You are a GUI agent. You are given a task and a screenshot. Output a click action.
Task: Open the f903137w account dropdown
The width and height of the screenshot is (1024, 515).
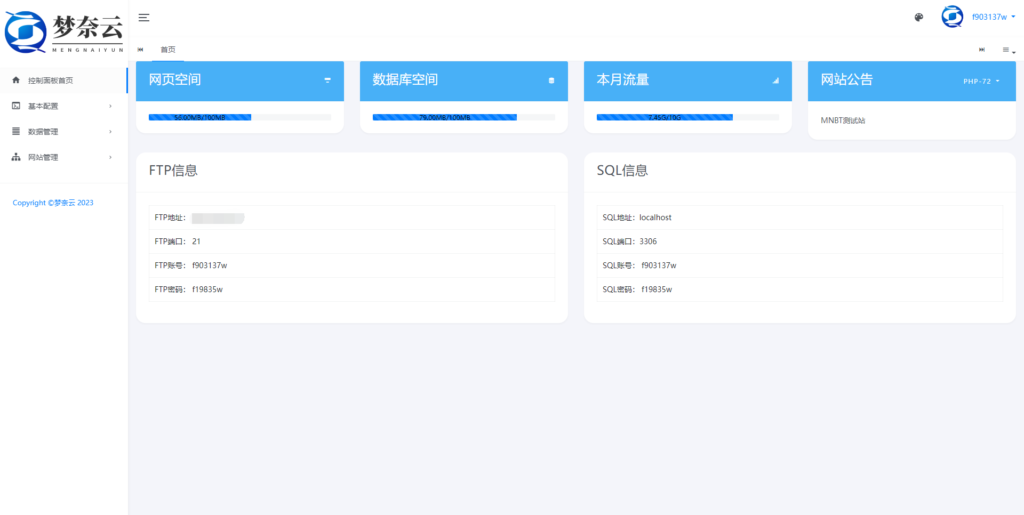pos(993,17)
